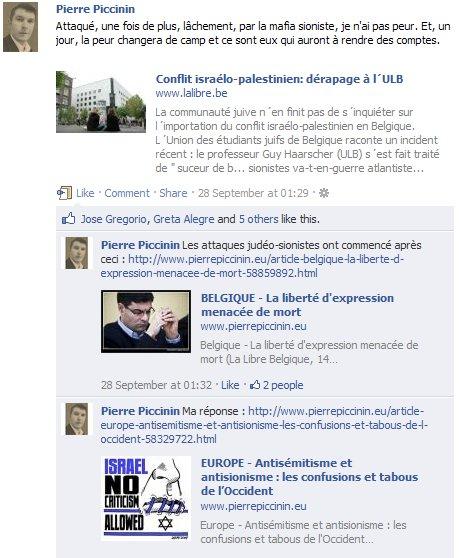This screenshot has width=461, height=558.
Task: Open the gear icon next to post timestamp
Action: 324,193
